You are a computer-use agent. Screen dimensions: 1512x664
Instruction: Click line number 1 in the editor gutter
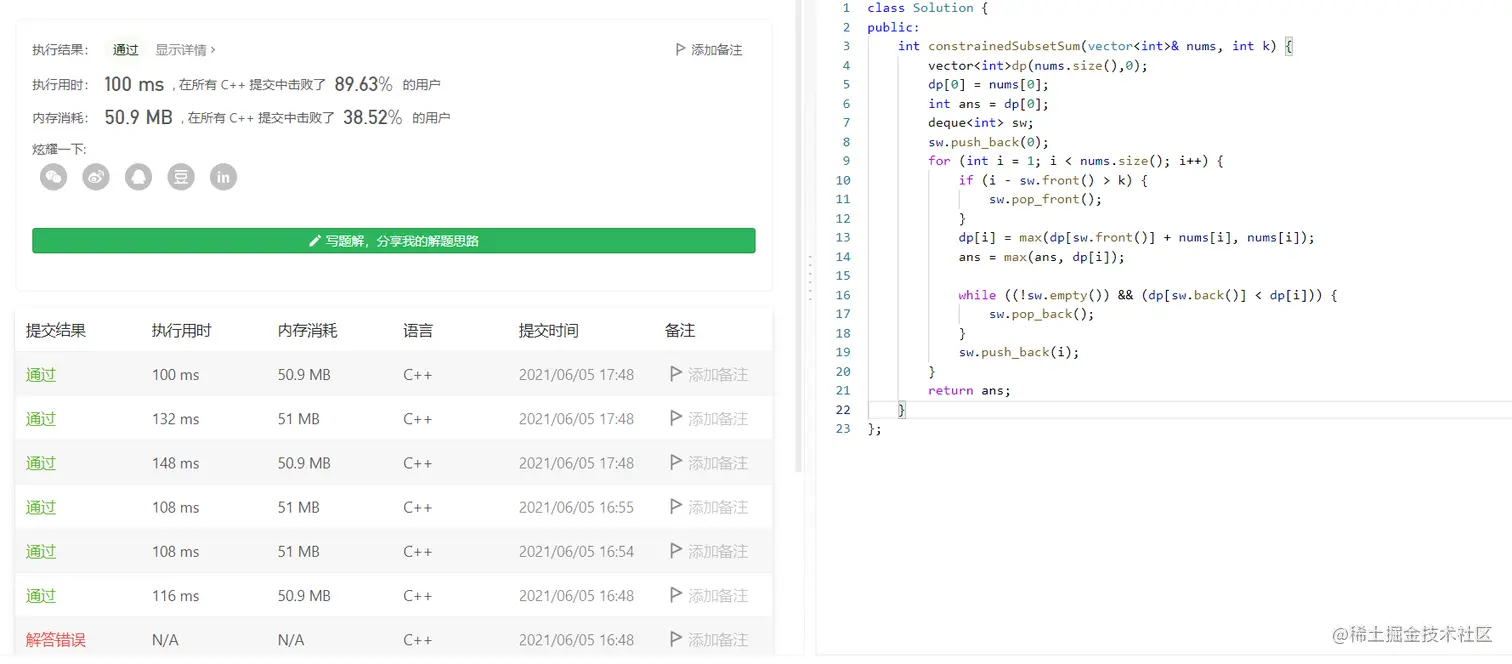point(846,8)
